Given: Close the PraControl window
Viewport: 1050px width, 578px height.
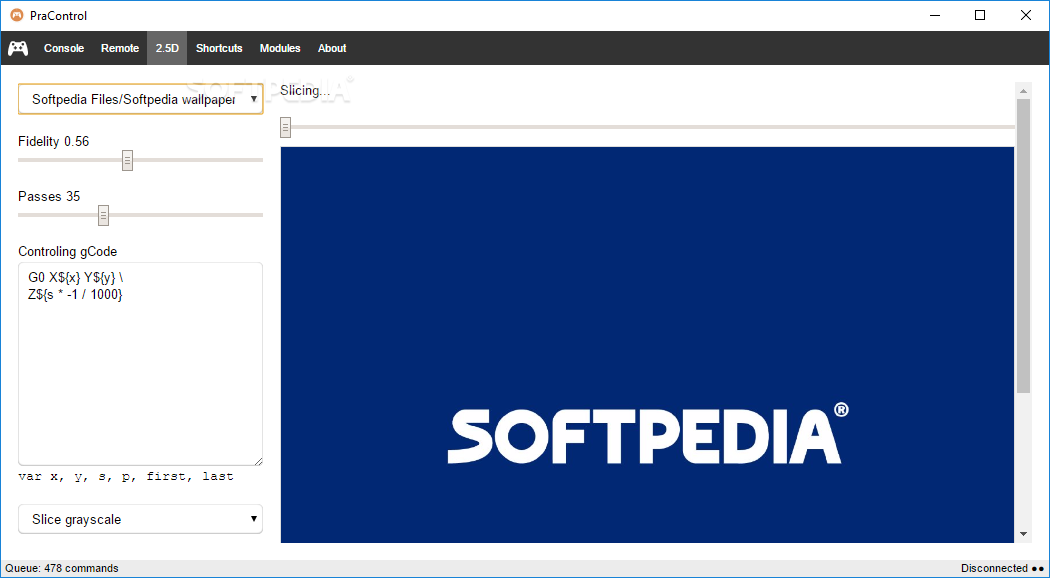Looking at the screenshot, I should pyautogui.click(x=1025, y=15).
